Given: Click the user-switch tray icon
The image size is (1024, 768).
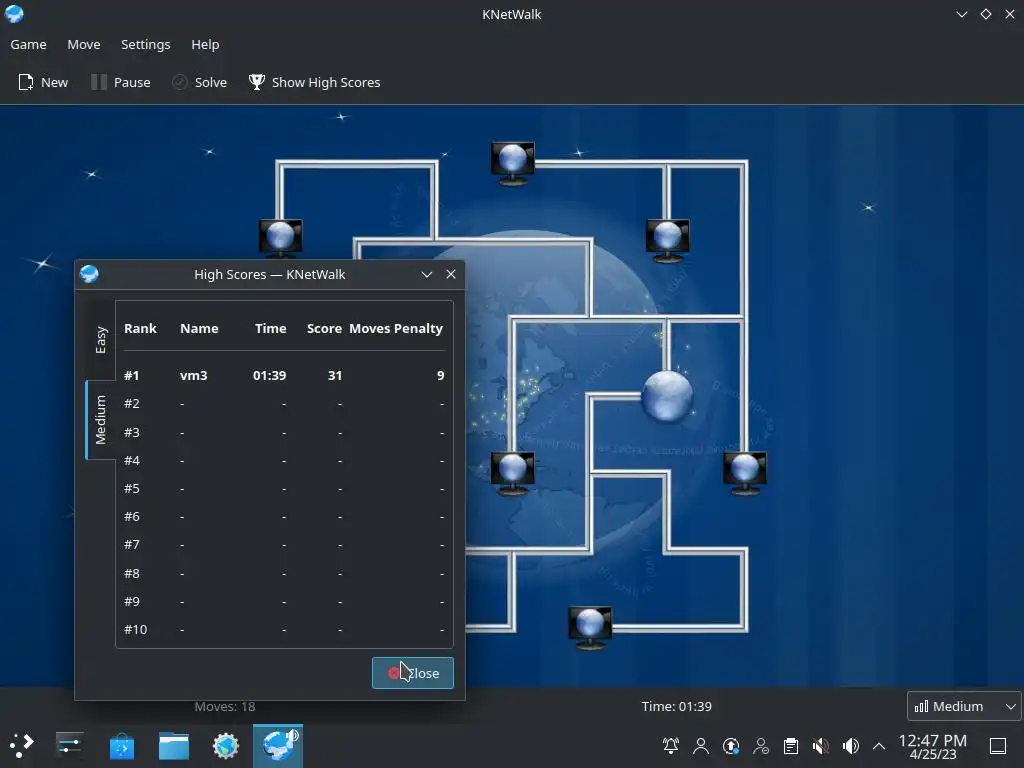Looking at the screenshot, I should click(761, 746).
